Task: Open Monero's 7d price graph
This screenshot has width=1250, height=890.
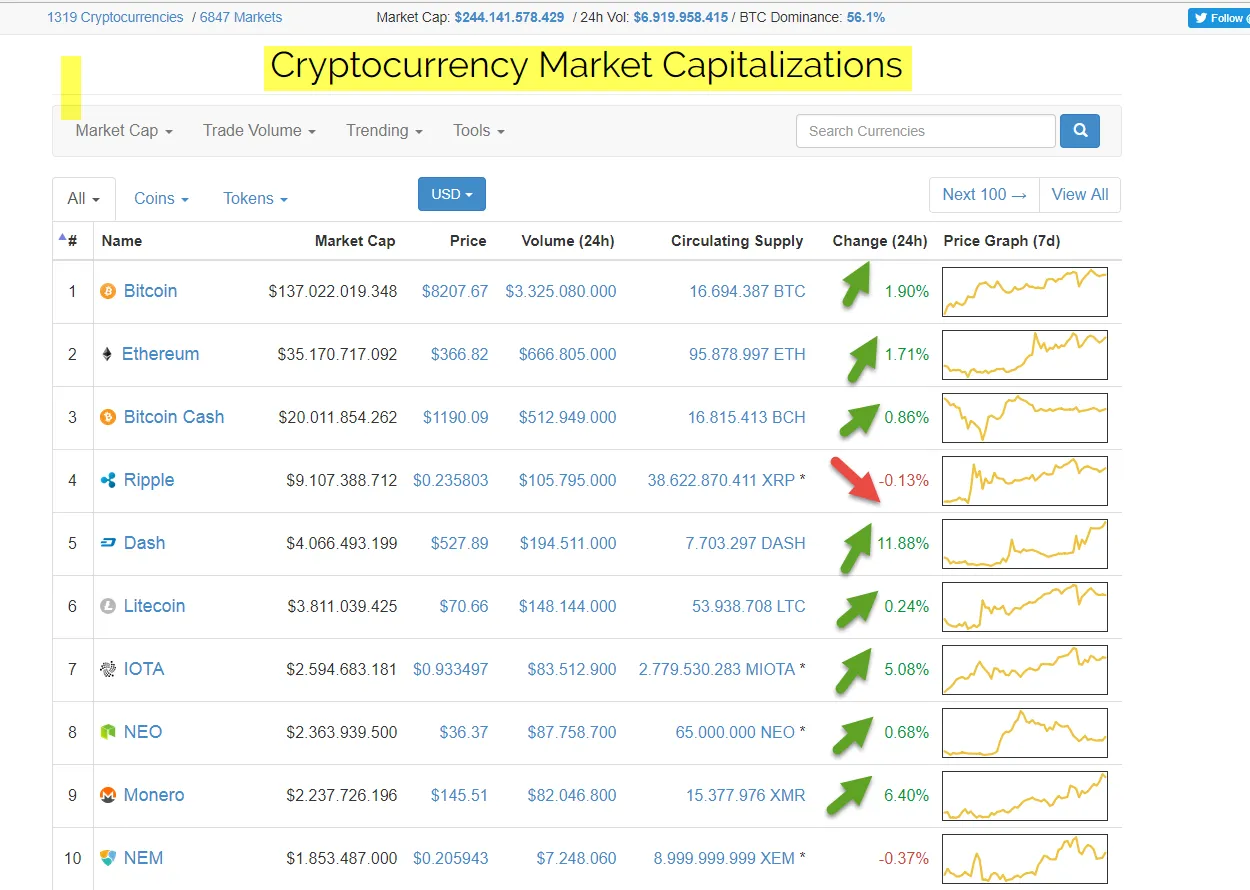Action: (1025, 796)
